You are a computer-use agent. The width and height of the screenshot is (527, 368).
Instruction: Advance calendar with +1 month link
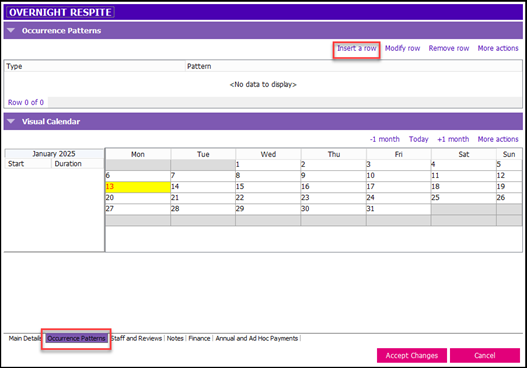(453, 139)
